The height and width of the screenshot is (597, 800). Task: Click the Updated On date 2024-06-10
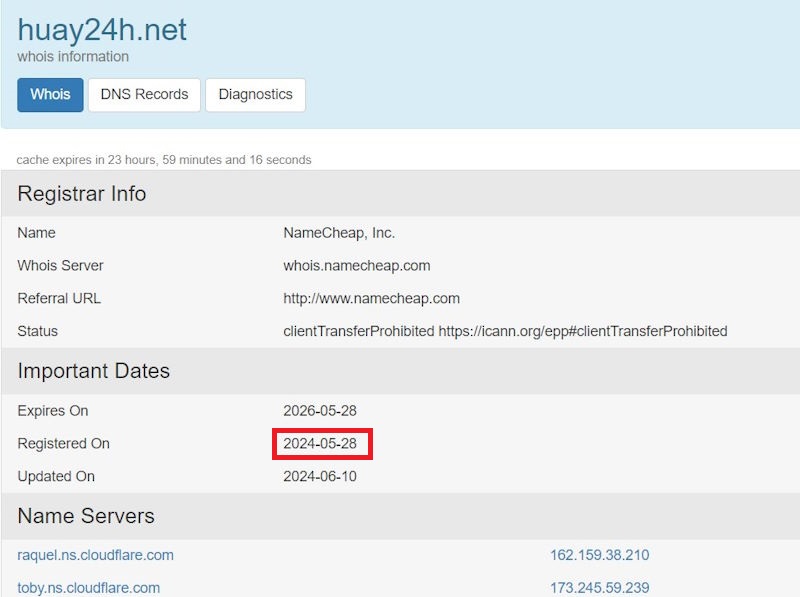[x=320, y=477]
